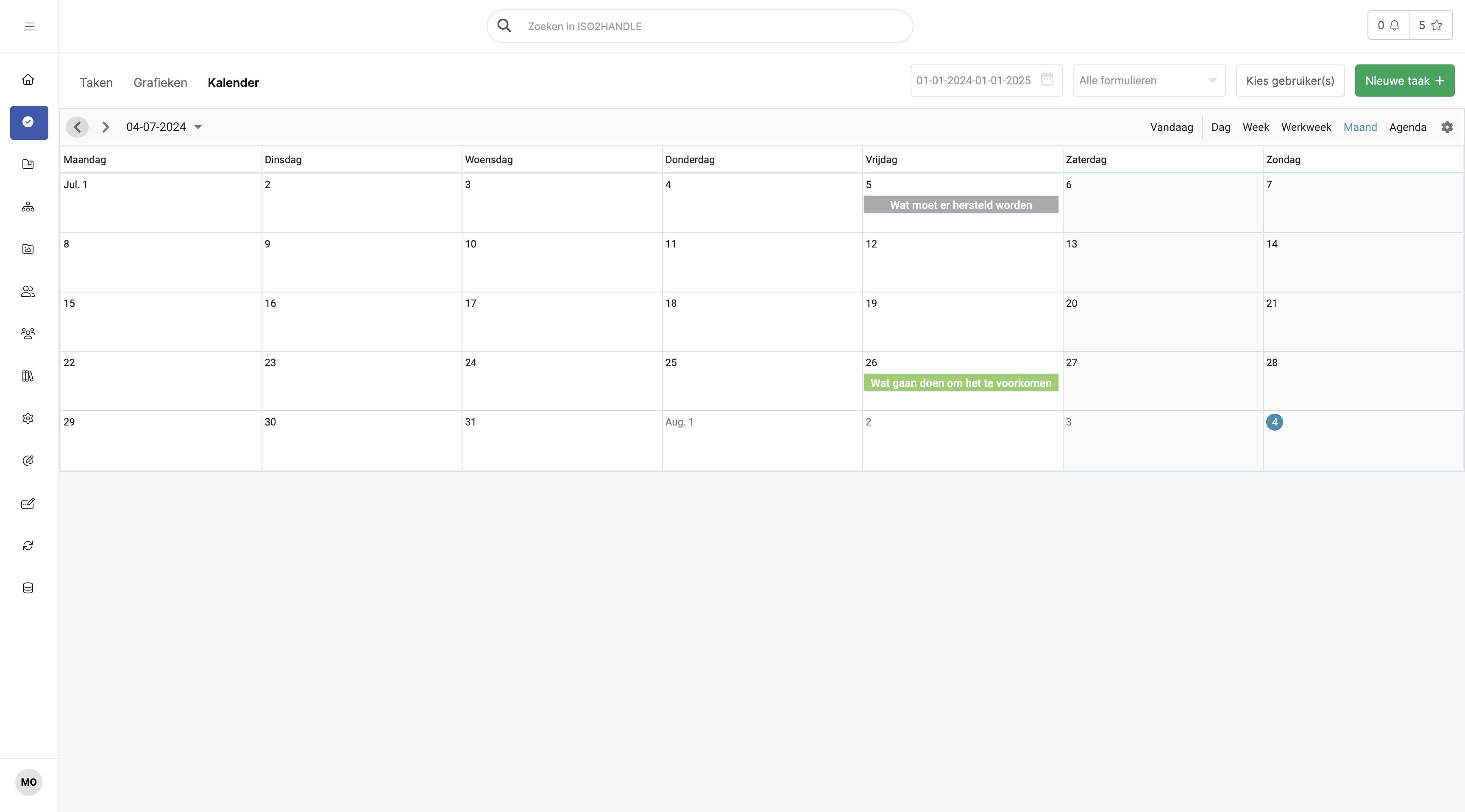Open date range calendar picker icon

[1047, 79]
